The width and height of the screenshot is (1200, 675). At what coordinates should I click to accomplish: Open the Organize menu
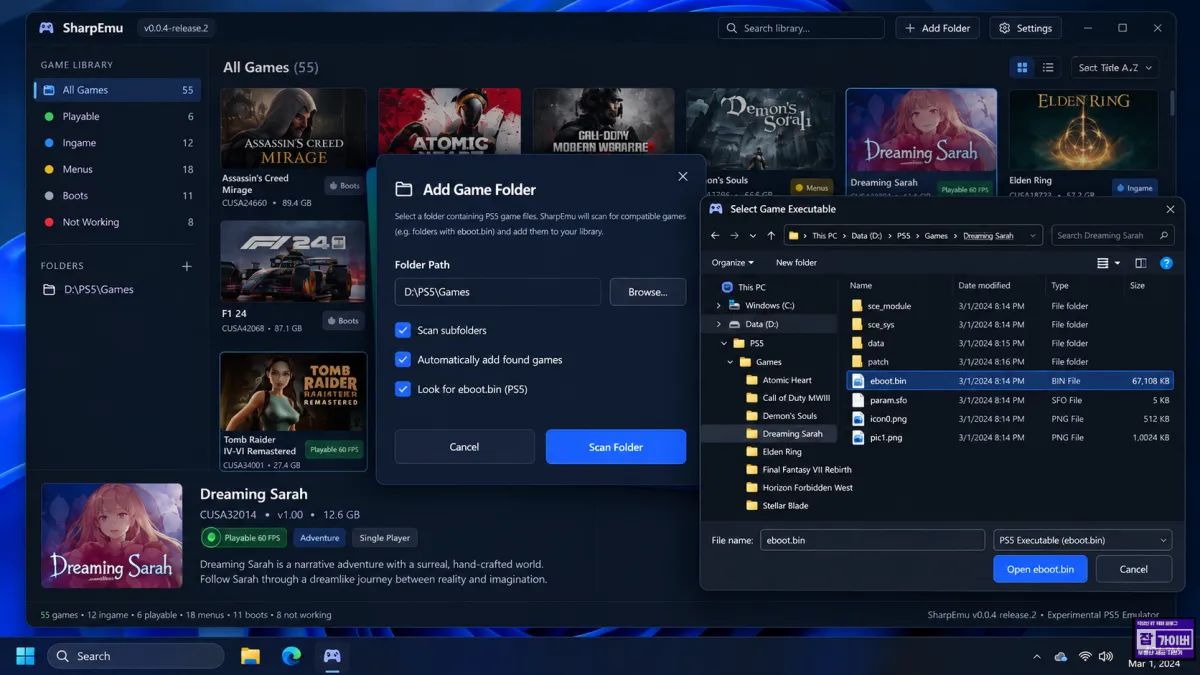[x=733, y=263]
